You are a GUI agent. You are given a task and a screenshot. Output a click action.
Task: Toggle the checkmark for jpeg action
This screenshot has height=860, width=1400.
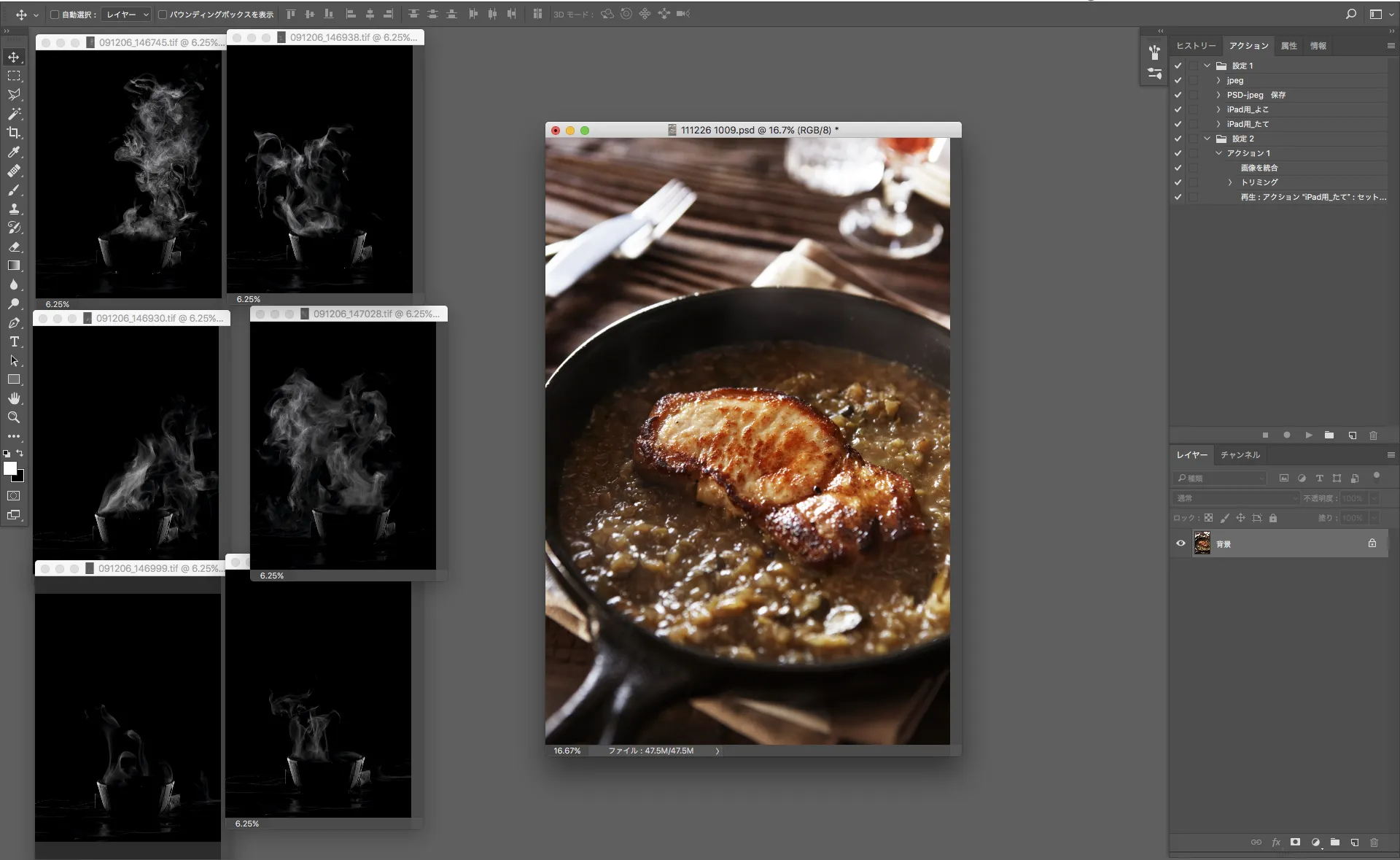point(1178,80)
